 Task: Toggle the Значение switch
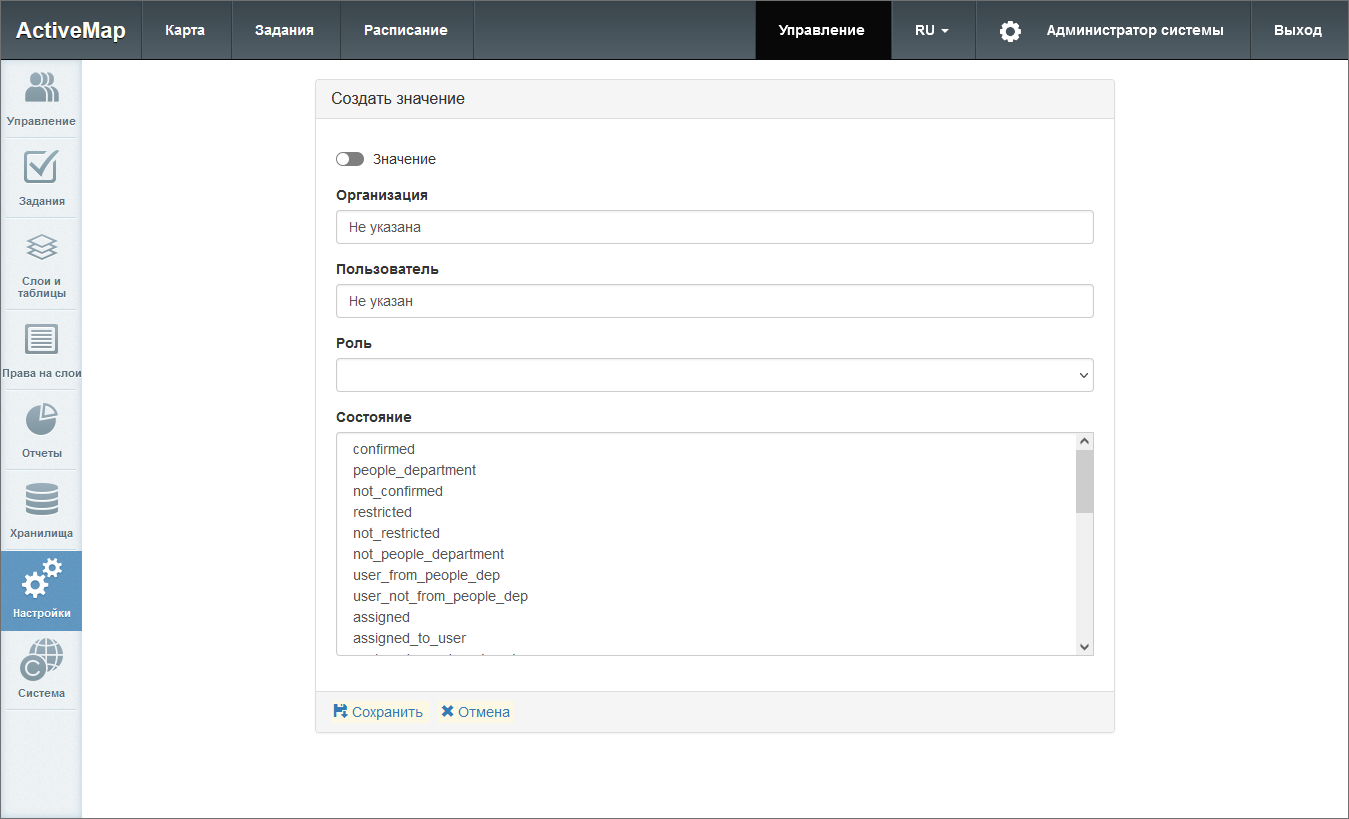[350, 159]
